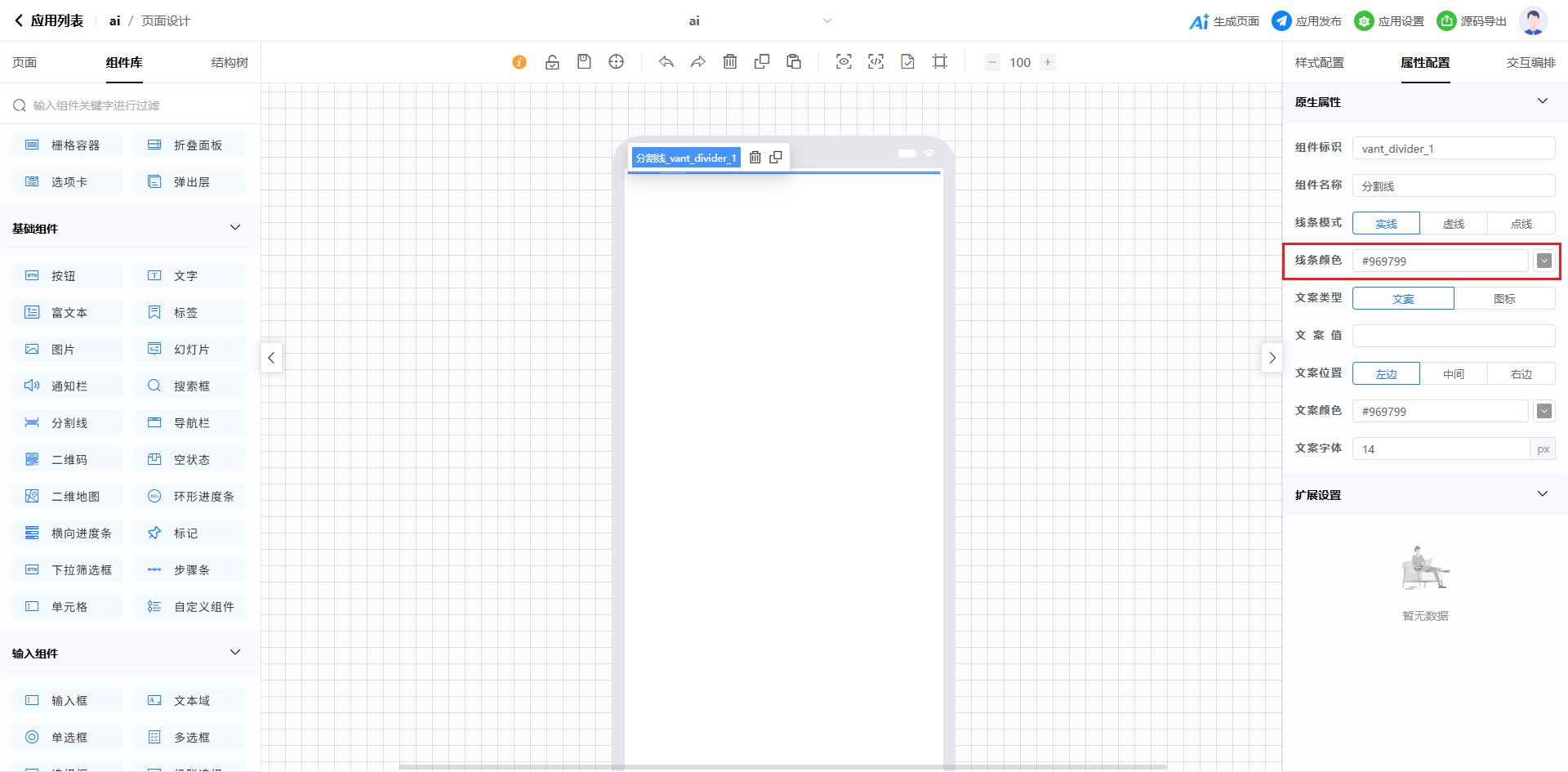Select the 虚线 dashed line mode
Viewport: 1568px width, 772px height.
coord(1453,223)
